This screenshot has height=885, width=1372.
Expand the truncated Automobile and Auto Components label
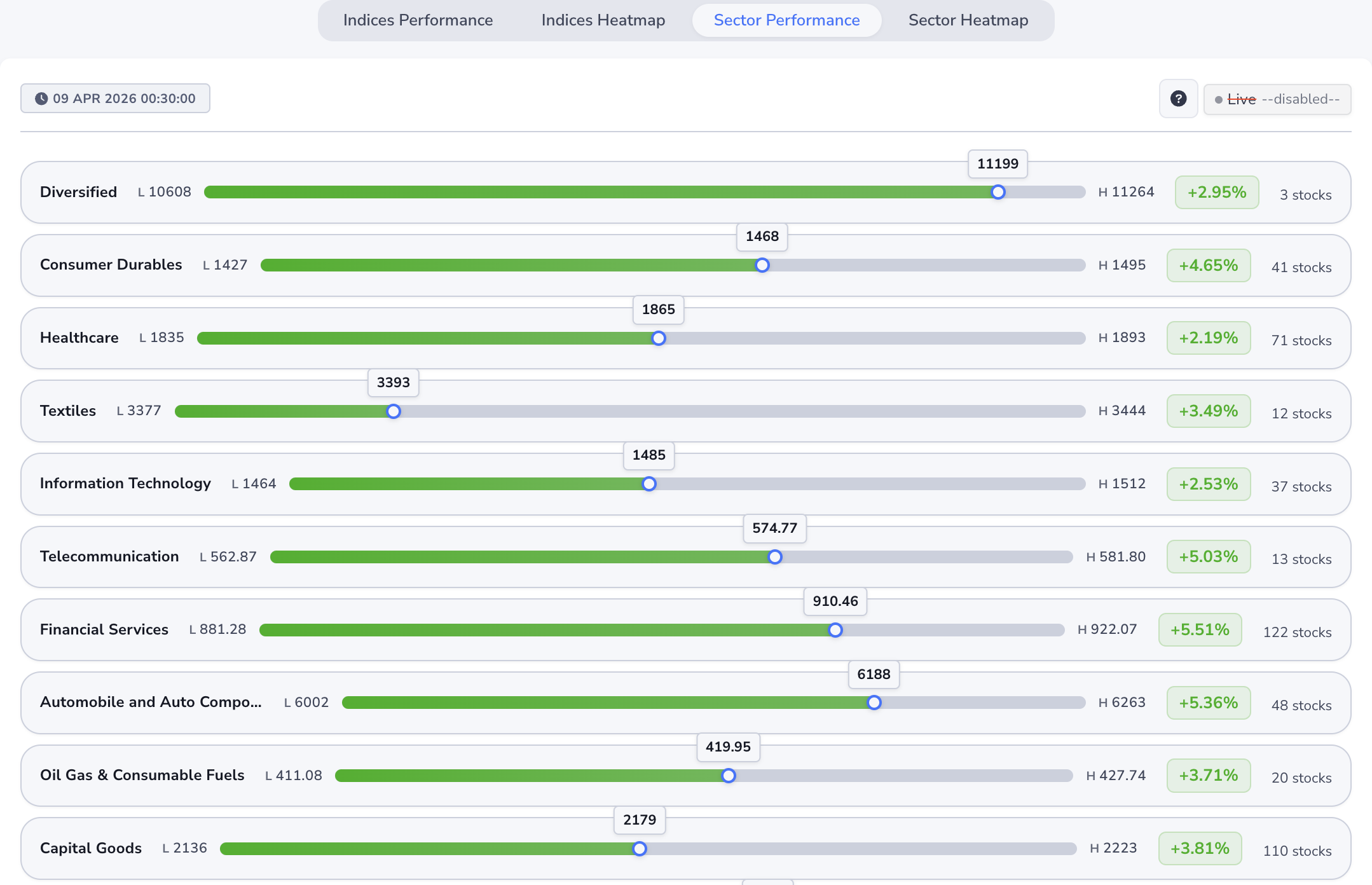pos(151,703)
